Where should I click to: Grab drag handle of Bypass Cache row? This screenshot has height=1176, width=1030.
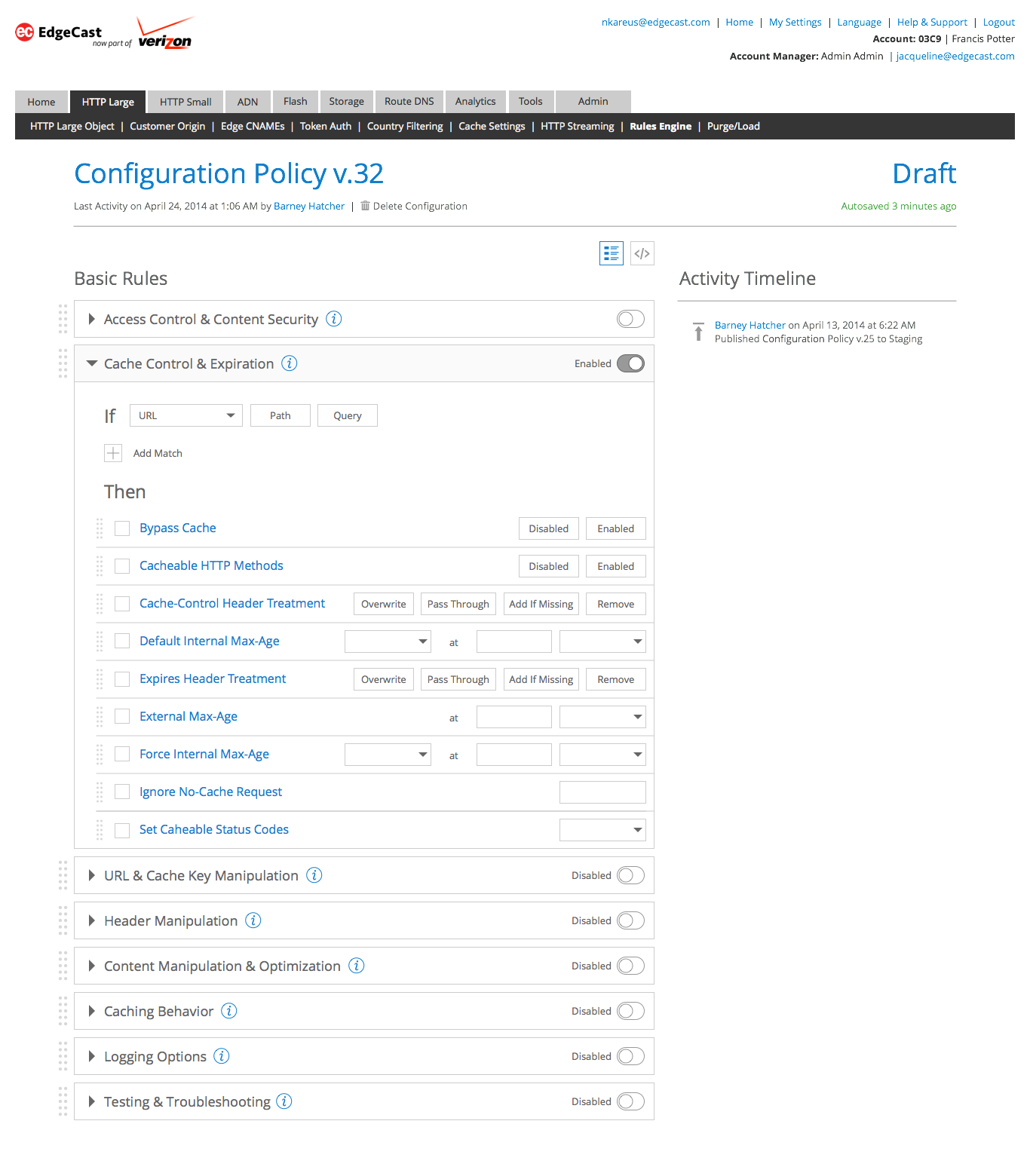pyautogui.click(x=100, y=528)
